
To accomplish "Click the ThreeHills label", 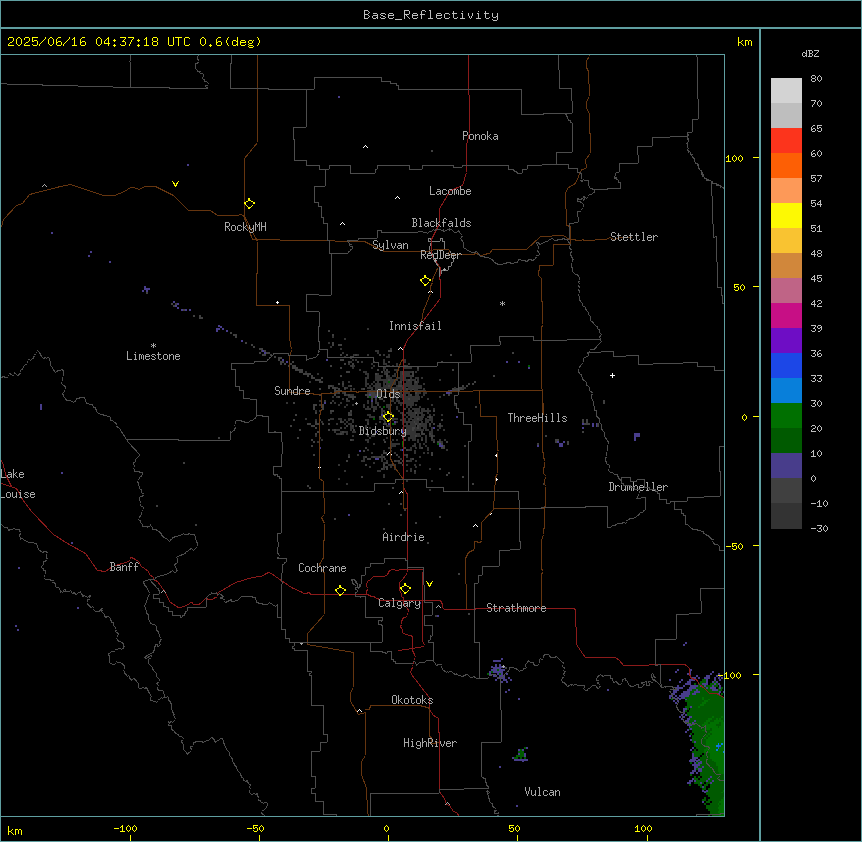I will click(x=537, y=418).
